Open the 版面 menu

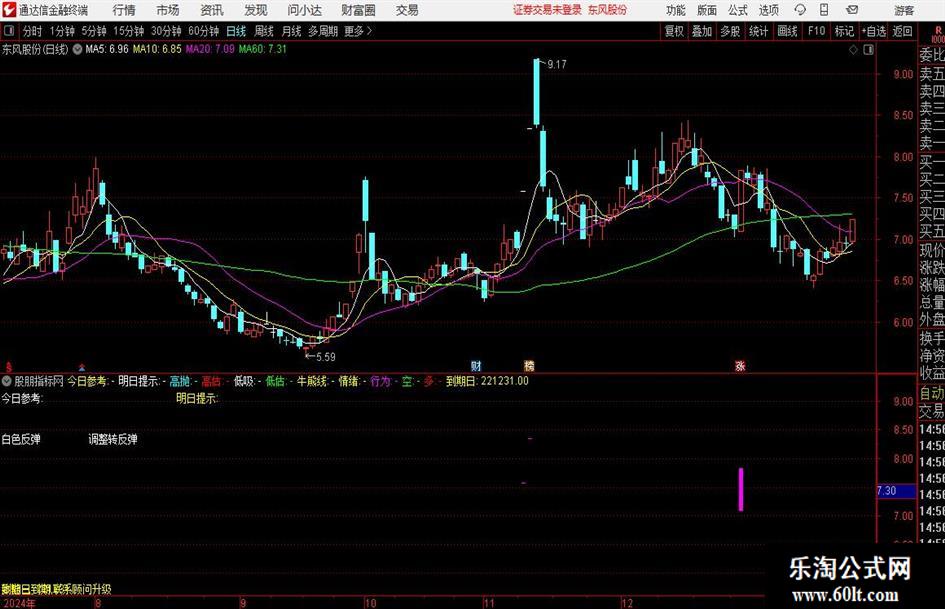(706, 10)
